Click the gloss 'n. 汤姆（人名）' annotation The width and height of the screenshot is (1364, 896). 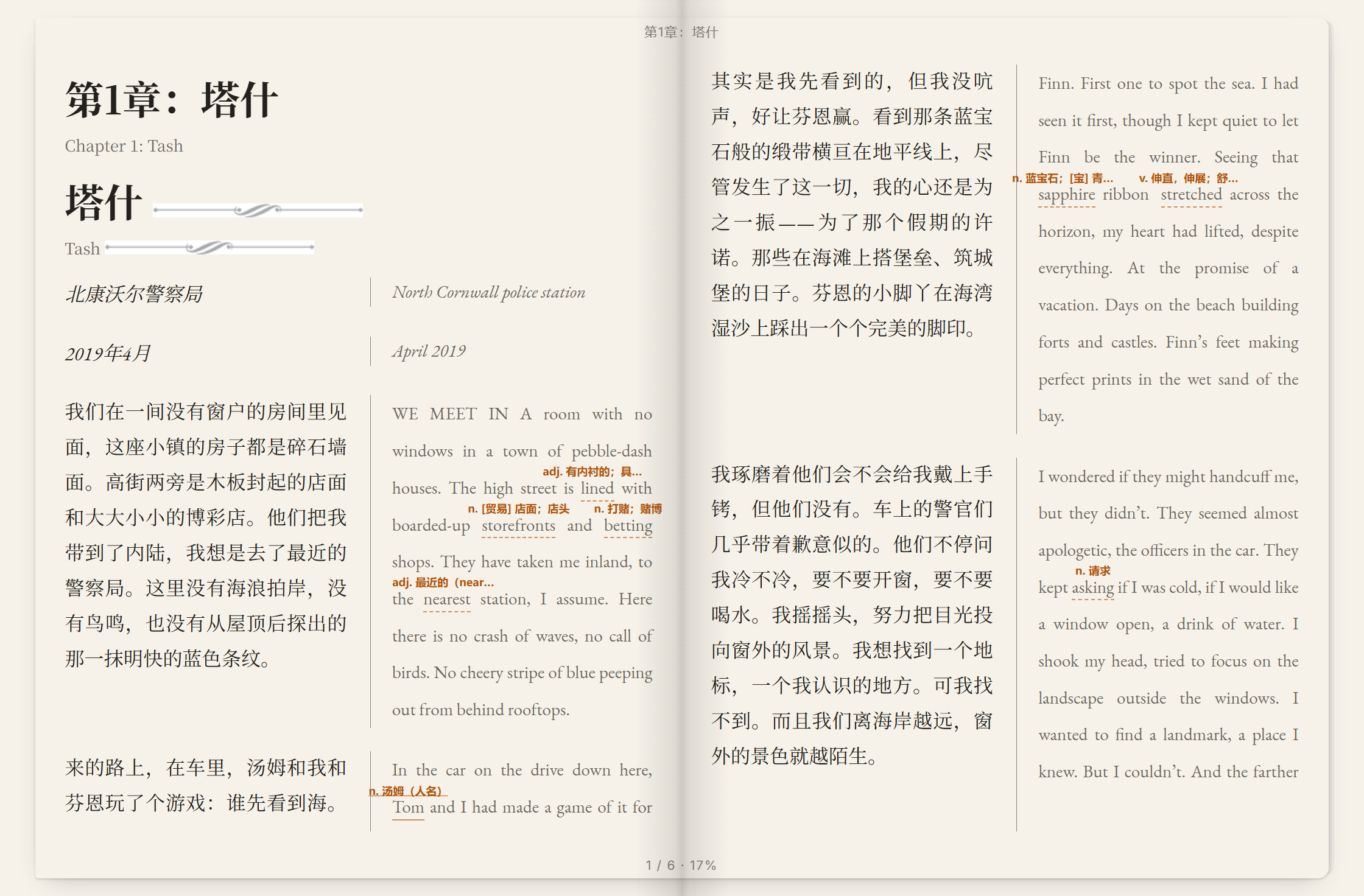[x=408, y=791]
